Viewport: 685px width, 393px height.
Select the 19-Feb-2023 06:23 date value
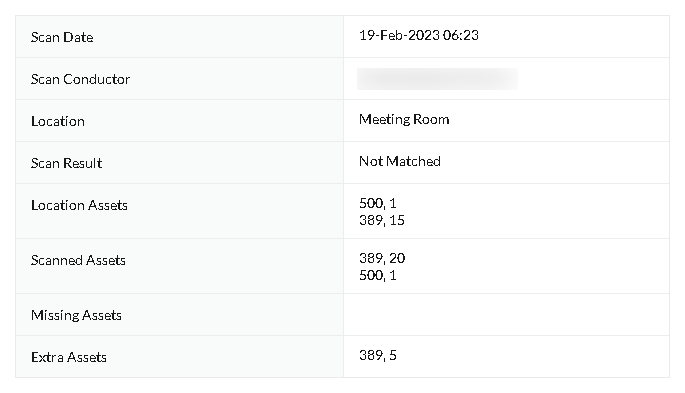[419, 35]
